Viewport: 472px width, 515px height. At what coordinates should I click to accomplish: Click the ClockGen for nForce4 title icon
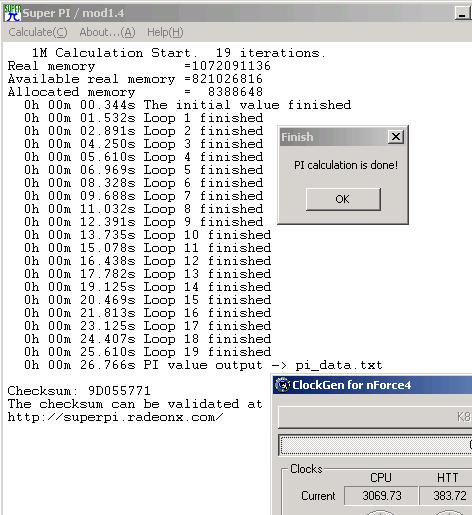(282, 385)
